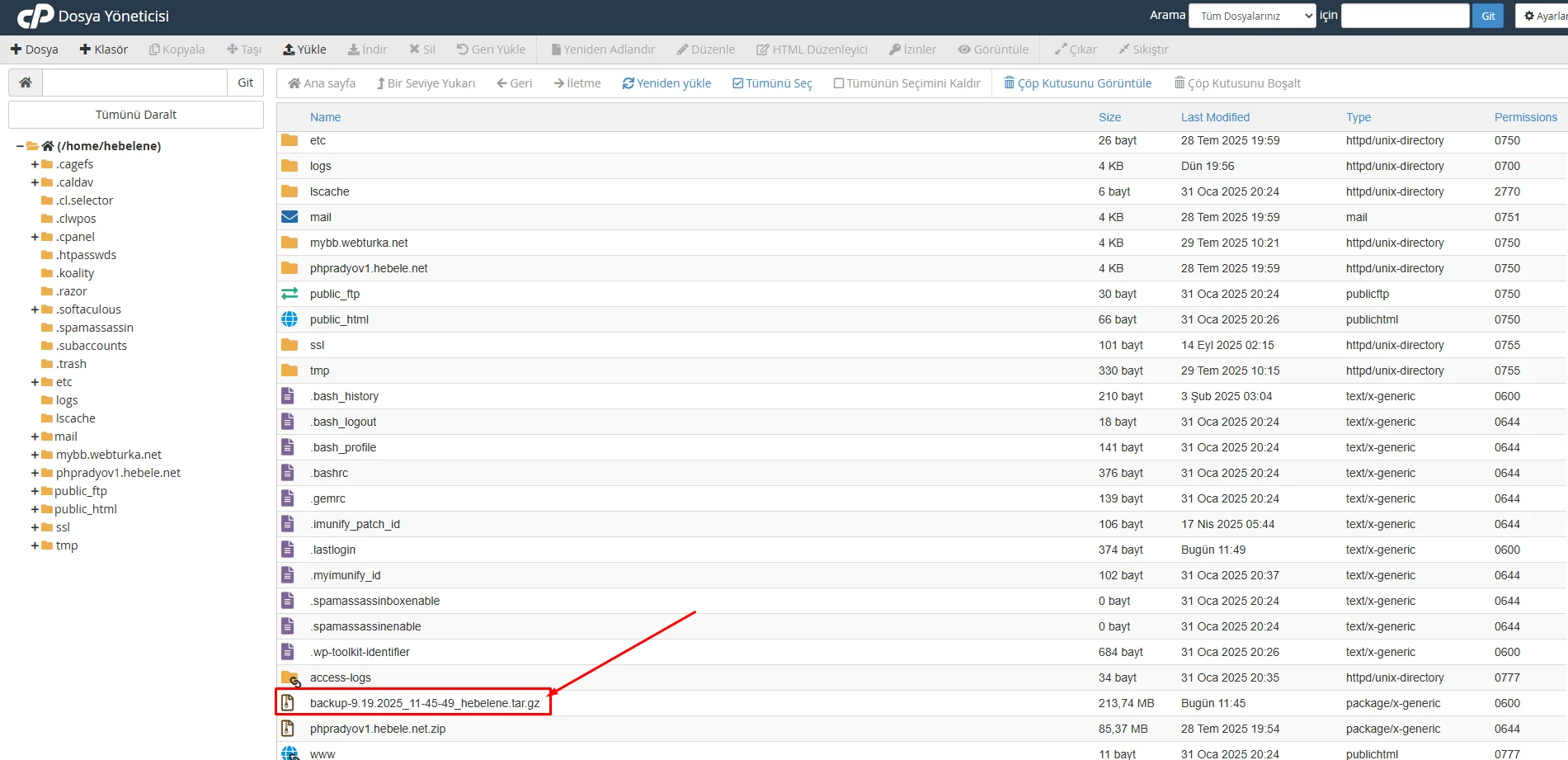Viewport: 1568px width, 760px height.
Task: Select the backup-9.19.2025 tar.gz file row
Action: pos(426,703)
